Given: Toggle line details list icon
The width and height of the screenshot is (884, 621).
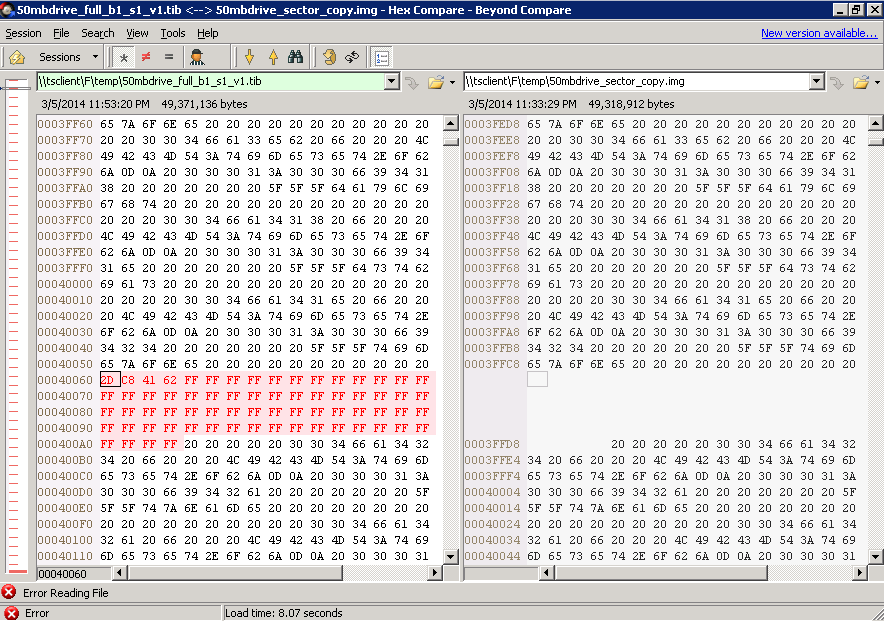Looking at the screenshot, I should (x=382, y=57).
